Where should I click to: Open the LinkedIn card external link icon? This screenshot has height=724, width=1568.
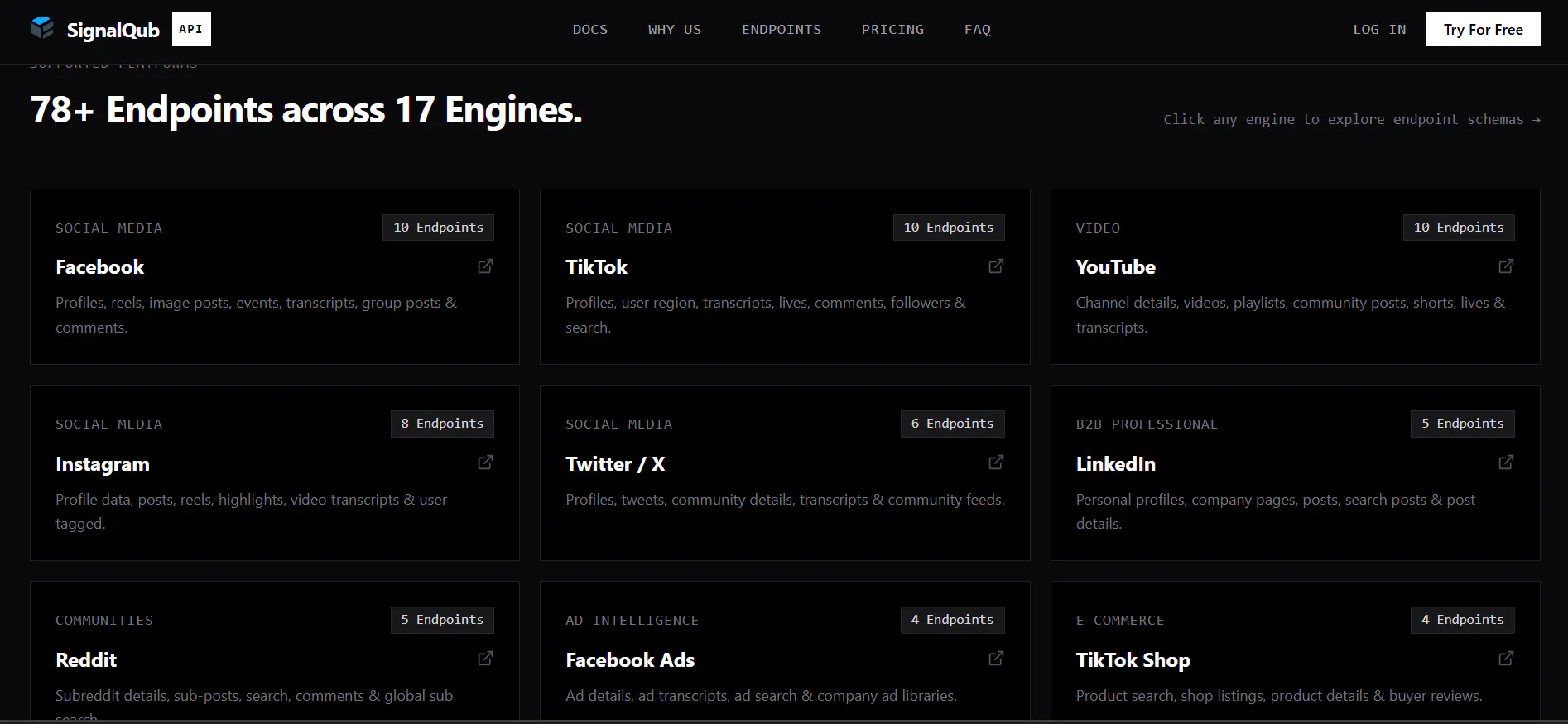pos(1506,463)
